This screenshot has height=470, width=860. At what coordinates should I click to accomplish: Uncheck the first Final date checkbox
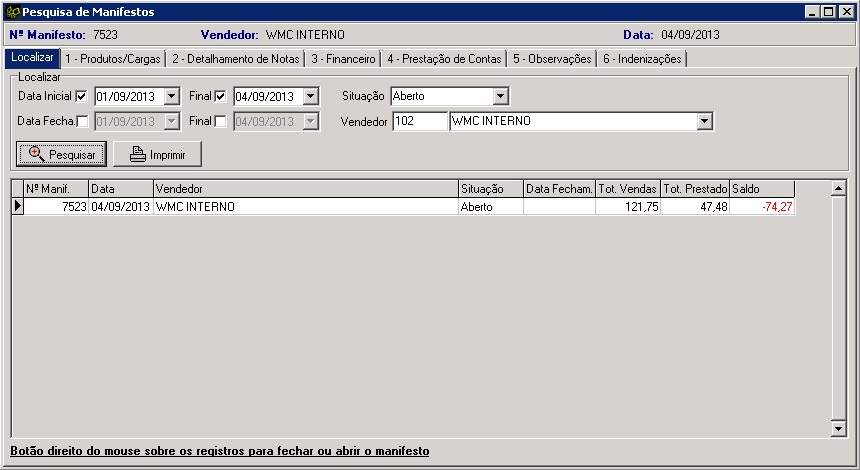tap(221, 96)
